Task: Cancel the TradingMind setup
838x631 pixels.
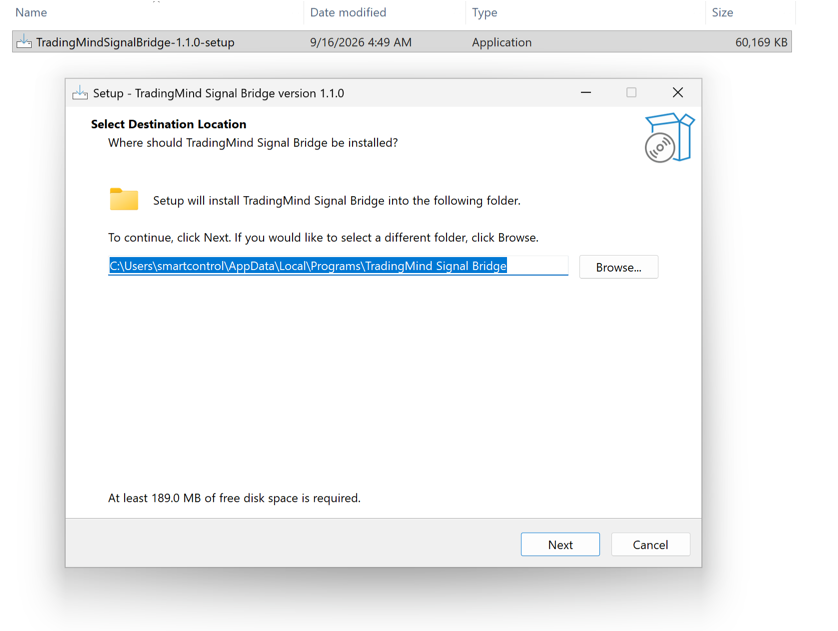Action: tap(650, 544)
